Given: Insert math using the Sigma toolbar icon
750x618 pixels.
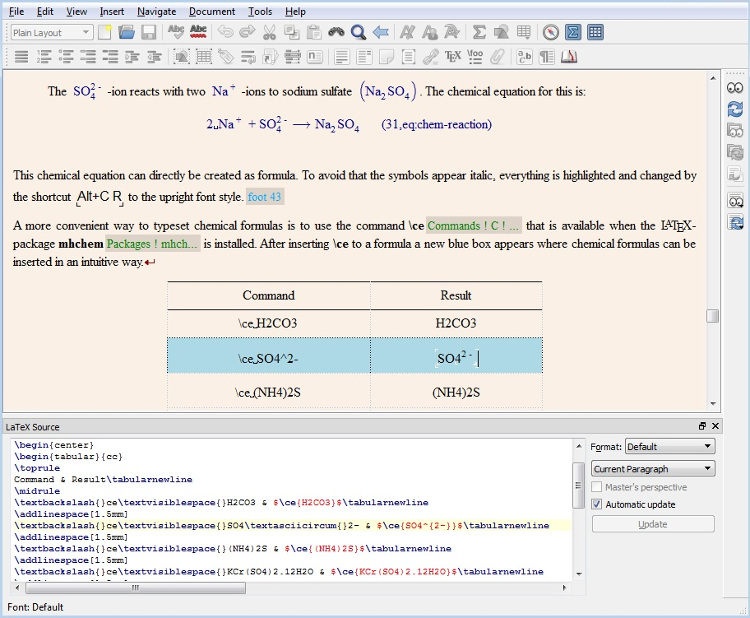Looking at the screenshot, I should 479,33.
